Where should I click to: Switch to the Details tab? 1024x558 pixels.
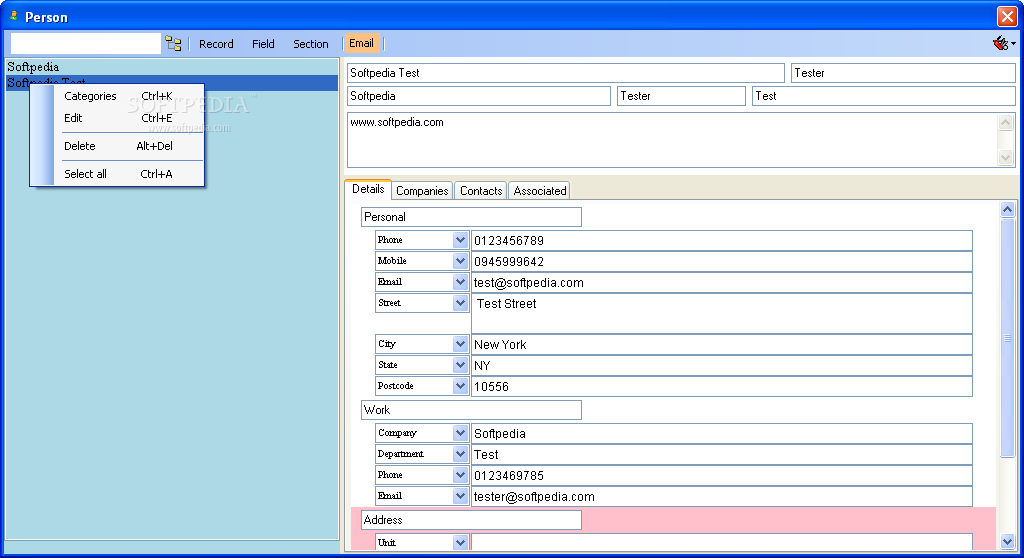pyautogui.click(x=368, y=189)
